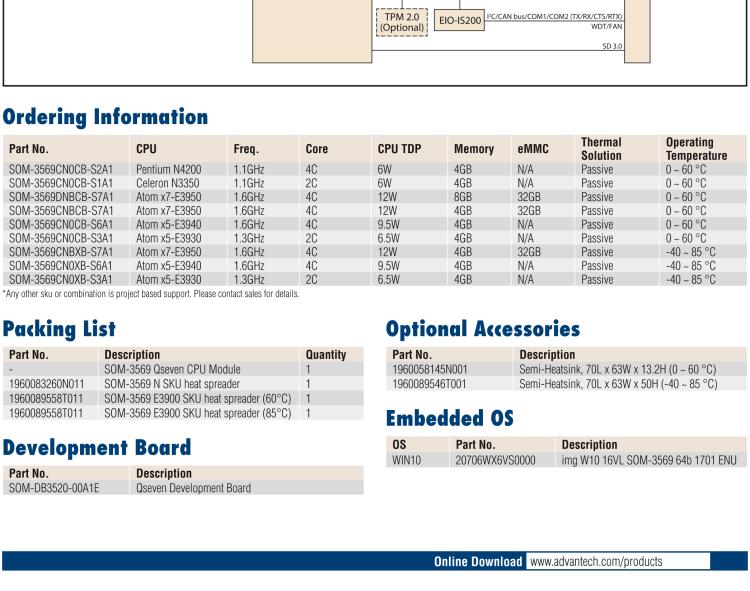Viewport: 750px width, 591px height.
Task: Select development board SOM-DB3520-00A1E
Action: click(54, 487)
